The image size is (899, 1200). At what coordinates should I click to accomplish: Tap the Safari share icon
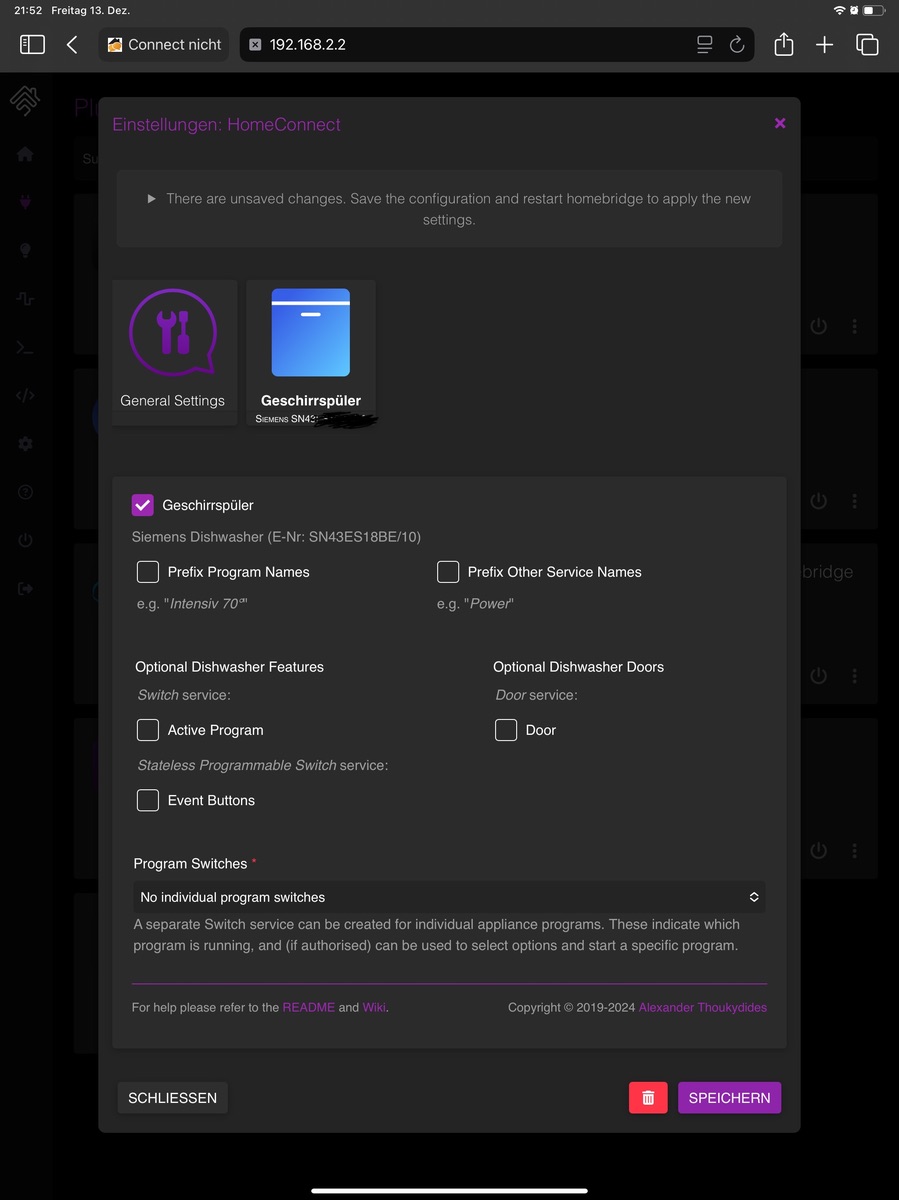(783, 45)
